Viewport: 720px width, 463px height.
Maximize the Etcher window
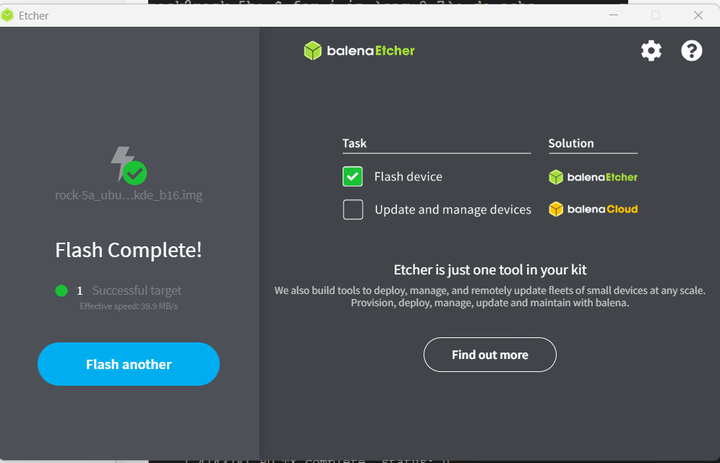point(656,15)
